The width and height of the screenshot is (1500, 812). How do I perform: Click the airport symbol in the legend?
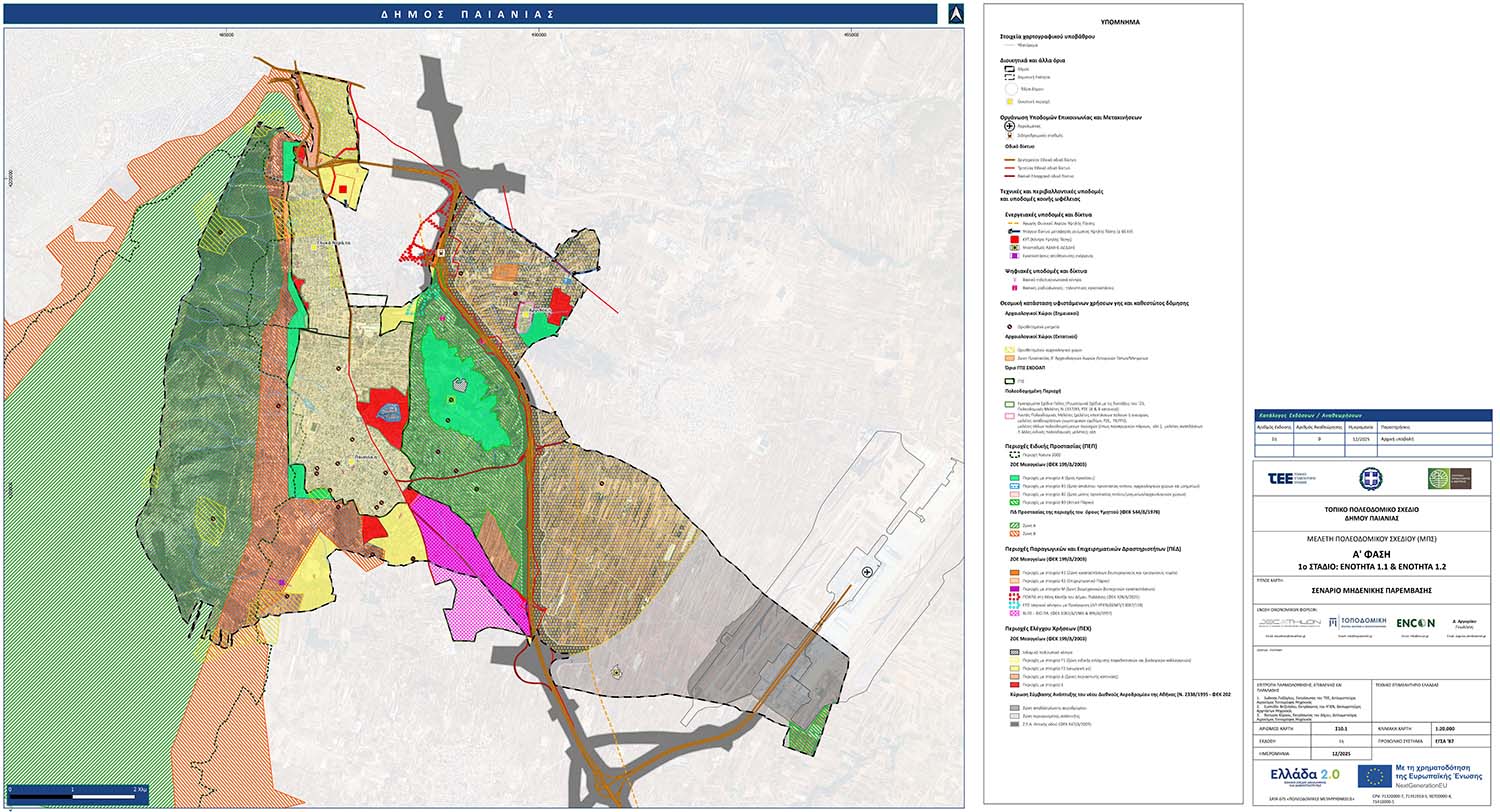coord(1010,126)
